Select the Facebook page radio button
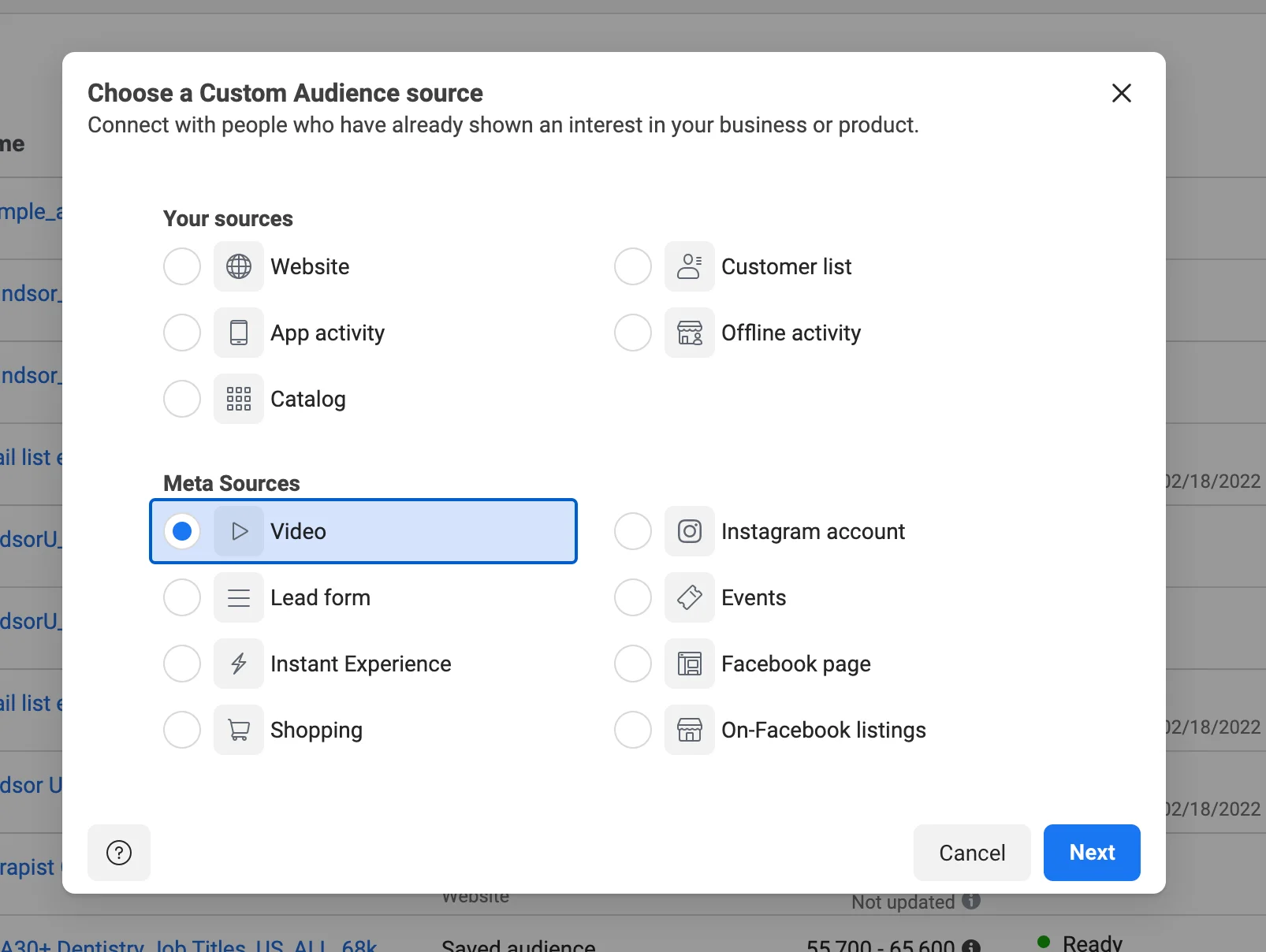1266x952 pixels. [x=633, y=664]
